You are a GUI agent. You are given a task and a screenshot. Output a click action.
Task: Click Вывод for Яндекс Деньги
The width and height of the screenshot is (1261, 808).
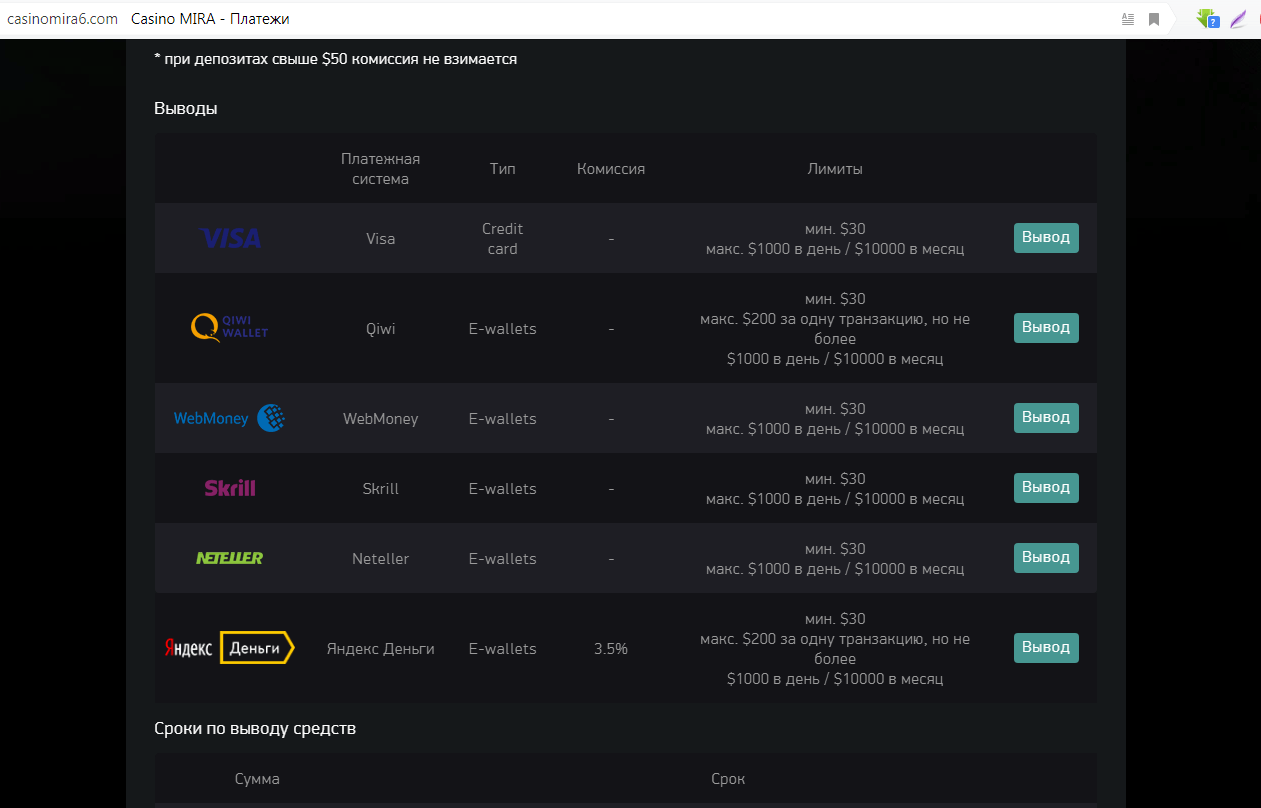[1046, 648]
